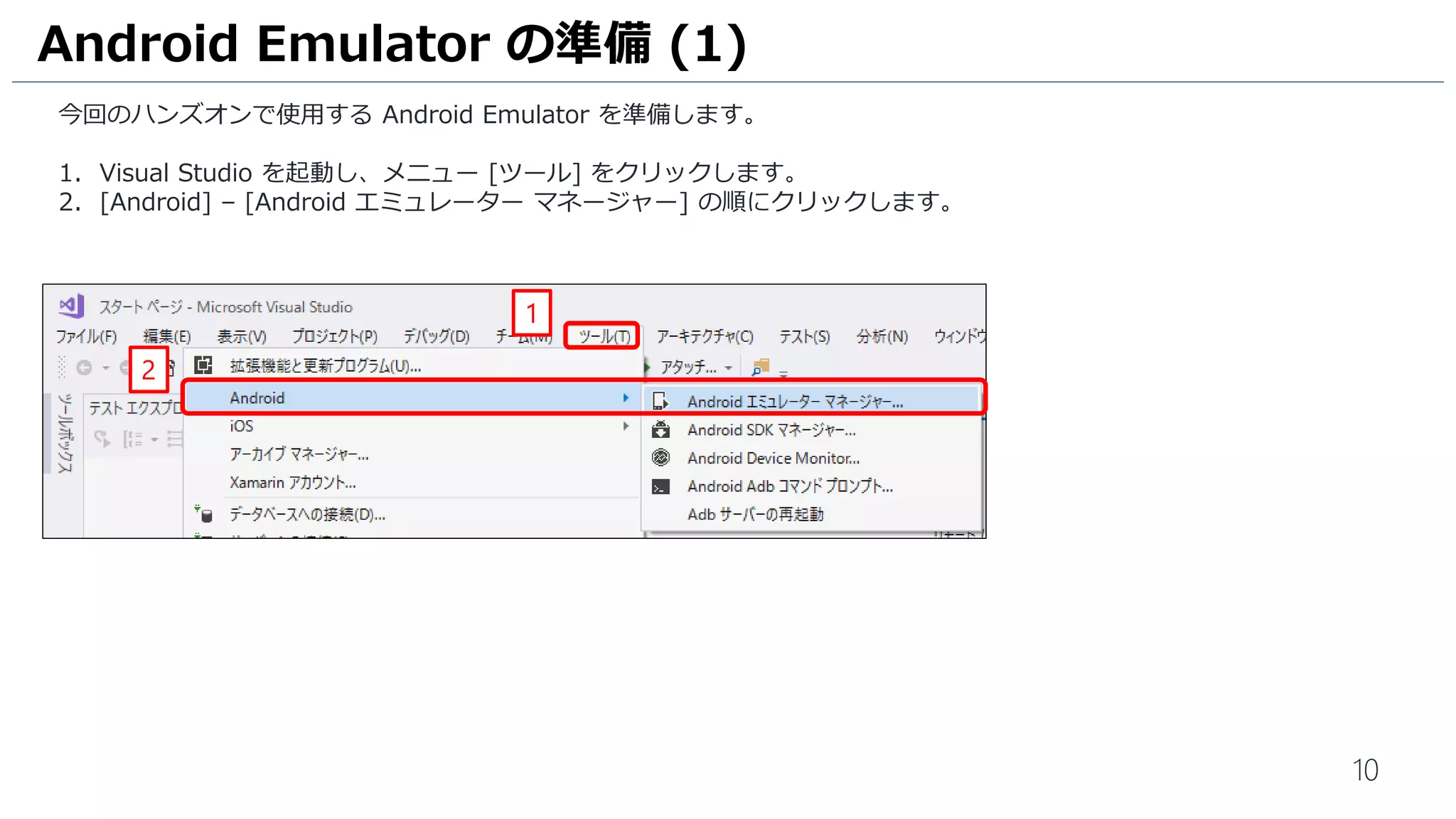Click the Adb command prompt icon
The height and width of the screenshot is (819, 1456).
[x=660, y=486]
